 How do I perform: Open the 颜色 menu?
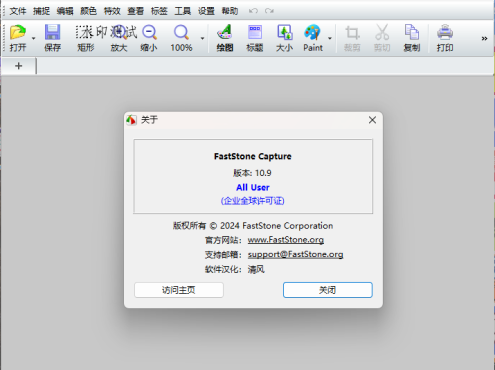[x=88, y=11]
